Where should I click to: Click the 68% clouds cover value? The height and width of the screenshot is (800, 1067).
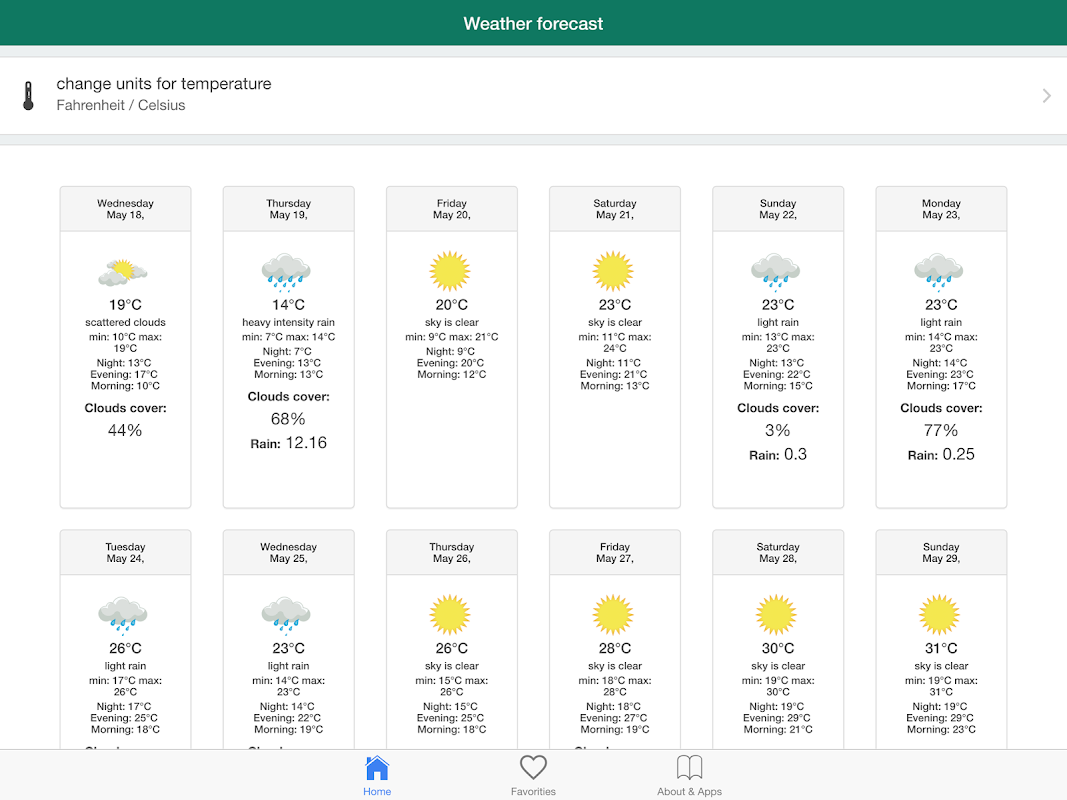289,419
